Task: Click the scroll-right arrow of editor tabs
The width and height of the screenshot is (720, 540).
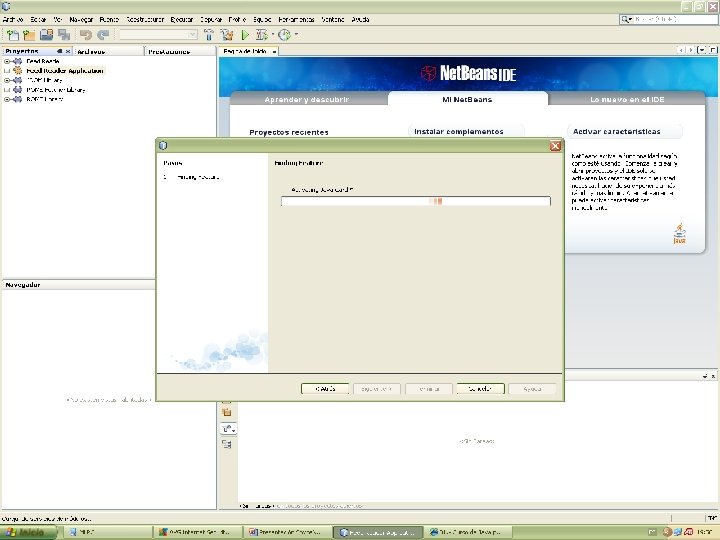Action: tap(691, 50)
